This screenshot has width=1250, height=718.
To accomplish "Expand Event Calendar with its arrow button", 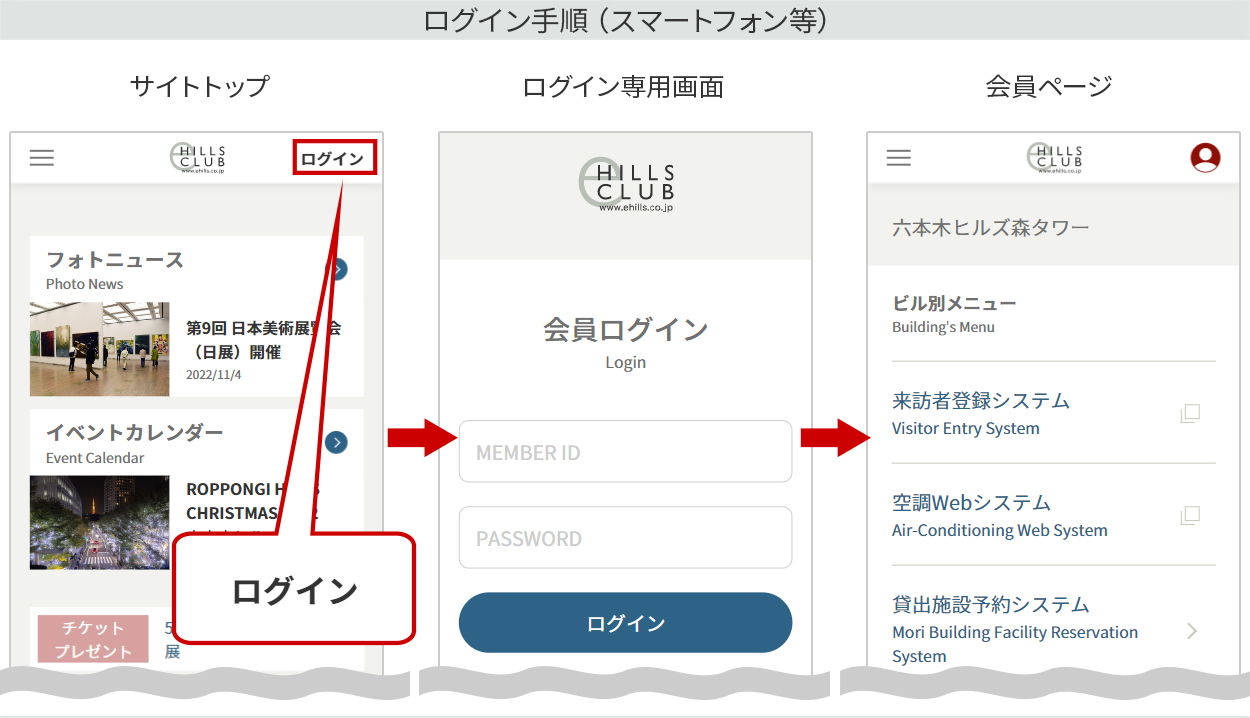I will pyautogui.click(x=336, y=443).
